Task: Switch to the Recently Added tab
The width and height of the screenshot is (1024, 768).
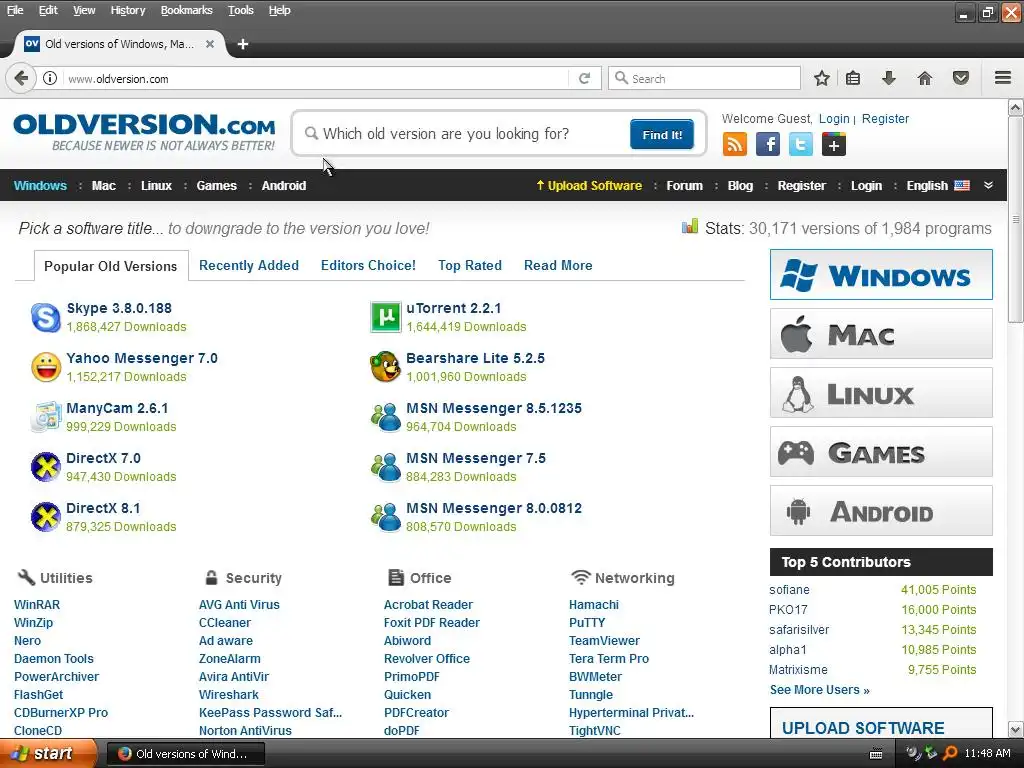Action: [249, 265]
